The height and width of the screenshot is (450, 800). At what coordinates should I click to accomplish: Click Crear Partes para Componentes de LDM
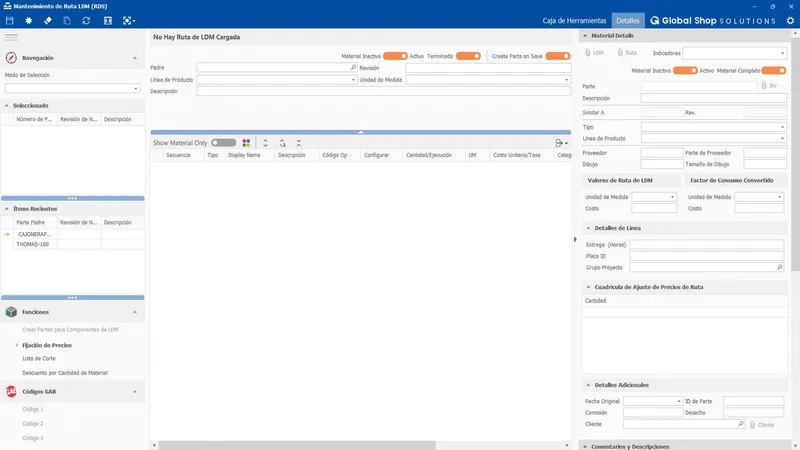[x=70, y=330]
